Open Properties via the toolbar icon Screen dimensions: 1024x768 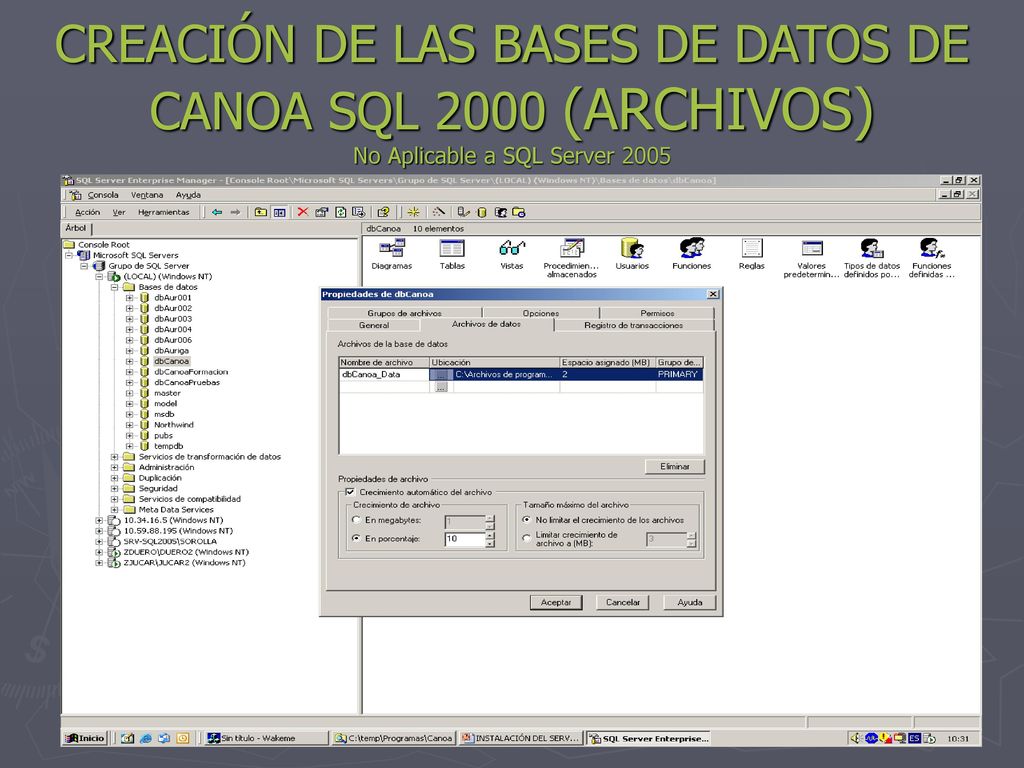(321, 212)
